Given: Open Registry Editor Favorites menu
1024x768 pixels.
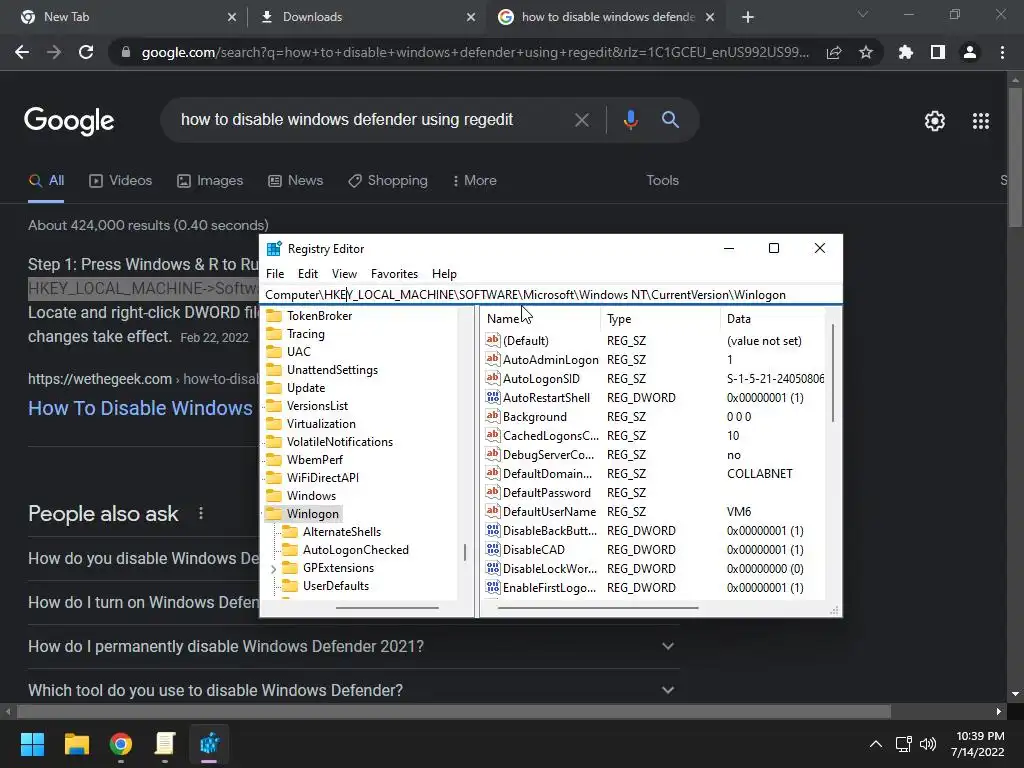Looking at the screenshot, I should point(394,274).
